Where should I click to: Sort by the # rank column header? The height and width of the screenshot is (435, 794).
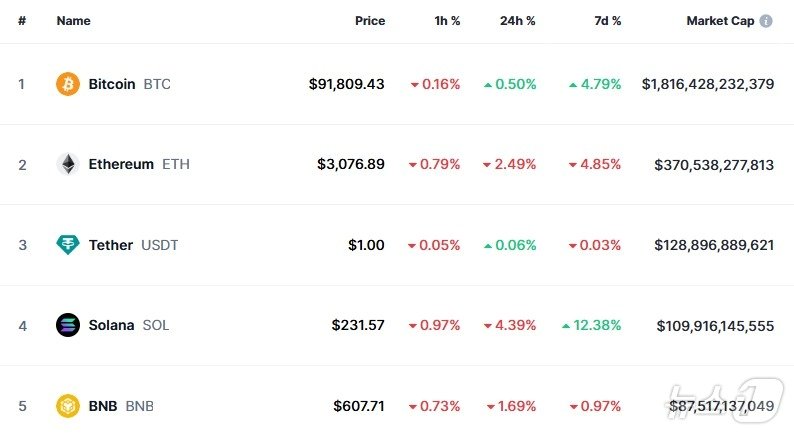(x=21, y=21)
